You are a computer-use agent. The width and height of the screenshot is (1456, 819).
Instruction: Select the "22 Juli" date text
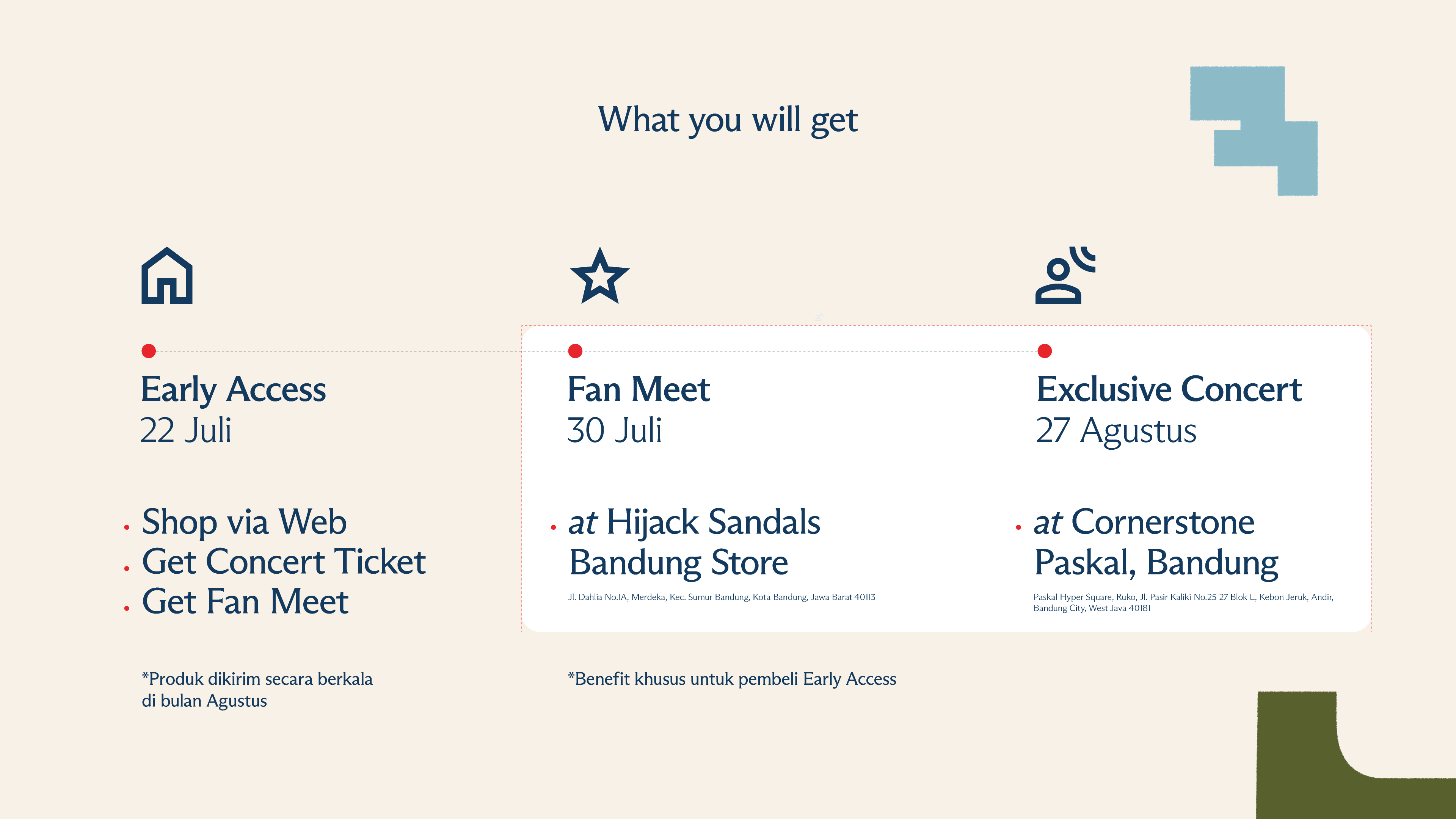click(185, 431)
